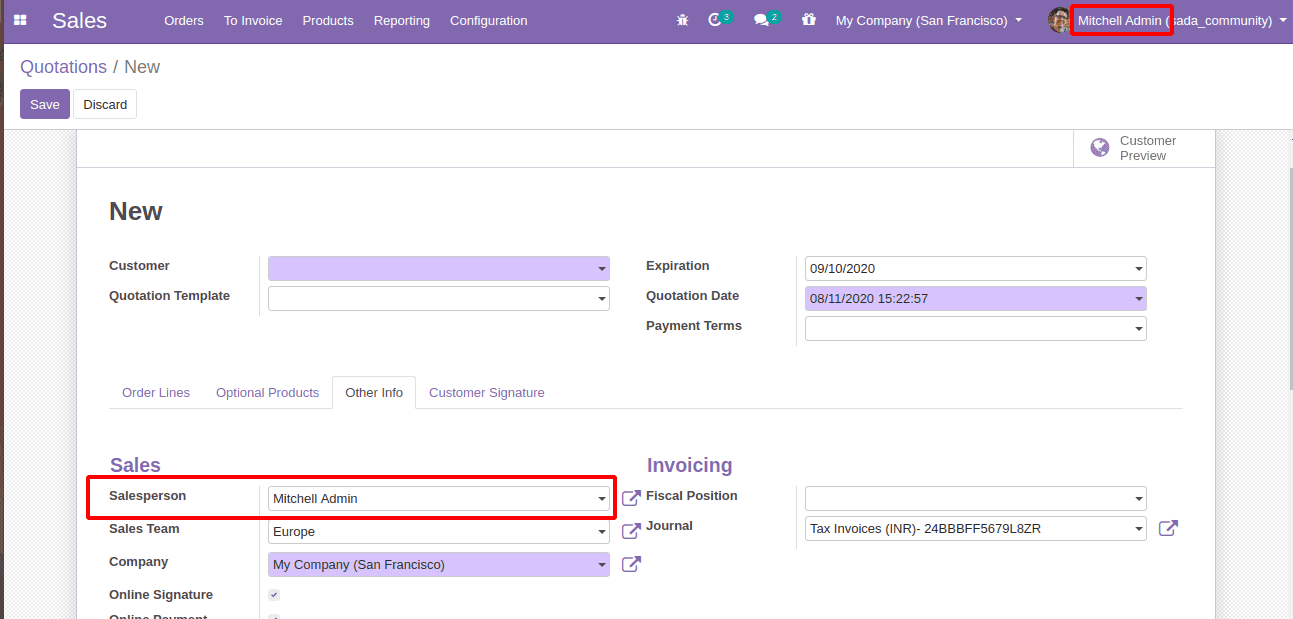Click the Sales section heading

point(135,465)
